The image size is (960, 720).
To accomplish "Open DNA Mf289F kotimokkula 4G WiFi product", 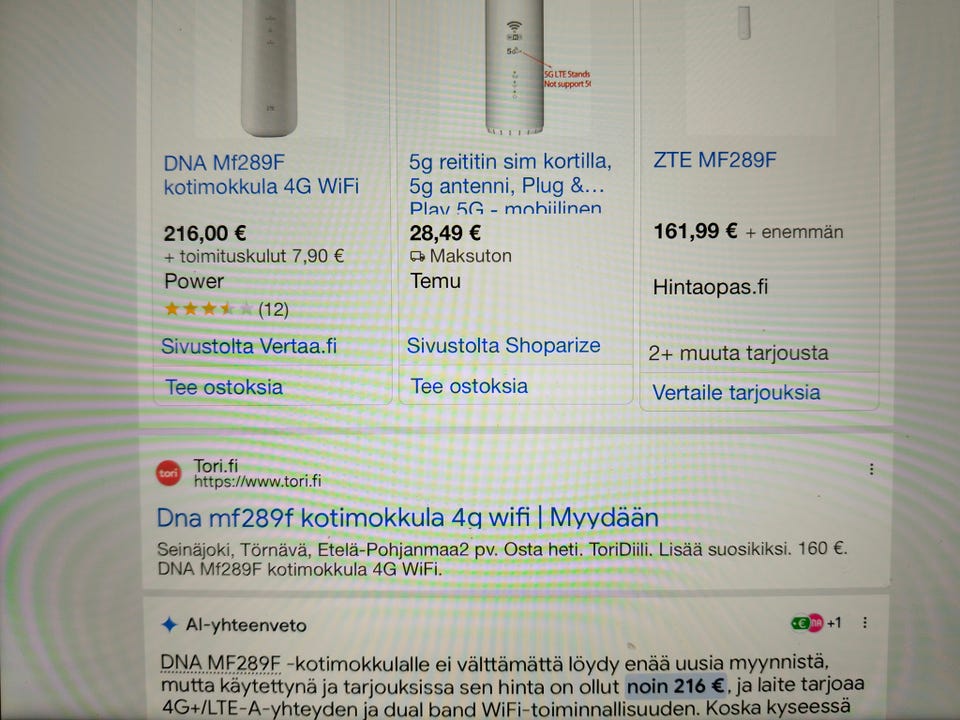I will click(x=261, y=174).
